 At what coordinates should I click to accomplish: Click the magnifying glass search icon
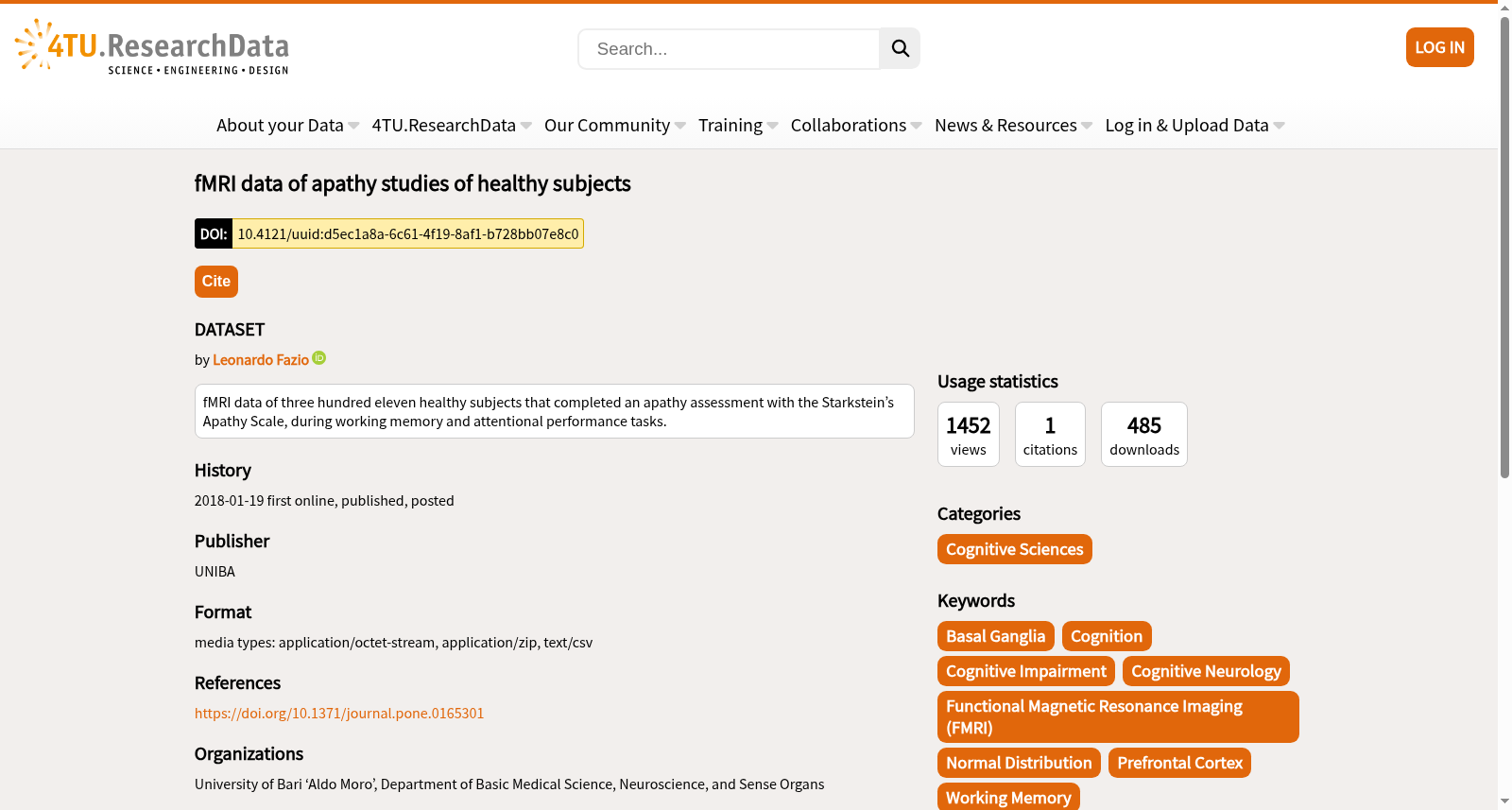click(x=900, y=48)
